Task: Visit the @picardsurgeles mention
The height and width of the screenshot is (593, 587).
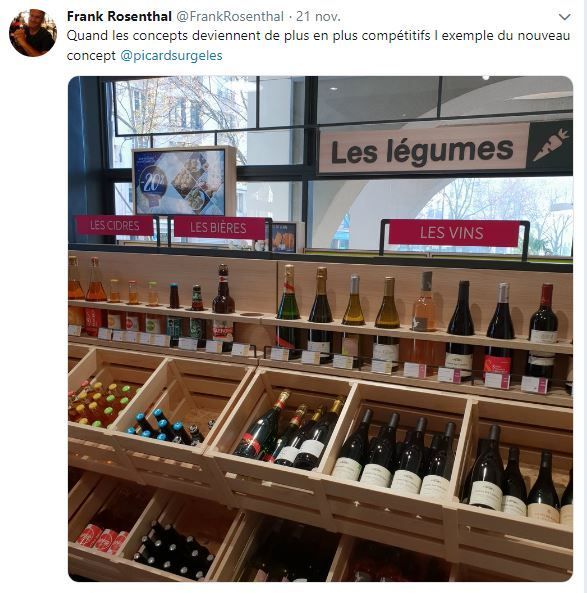Action: (171, 56)
